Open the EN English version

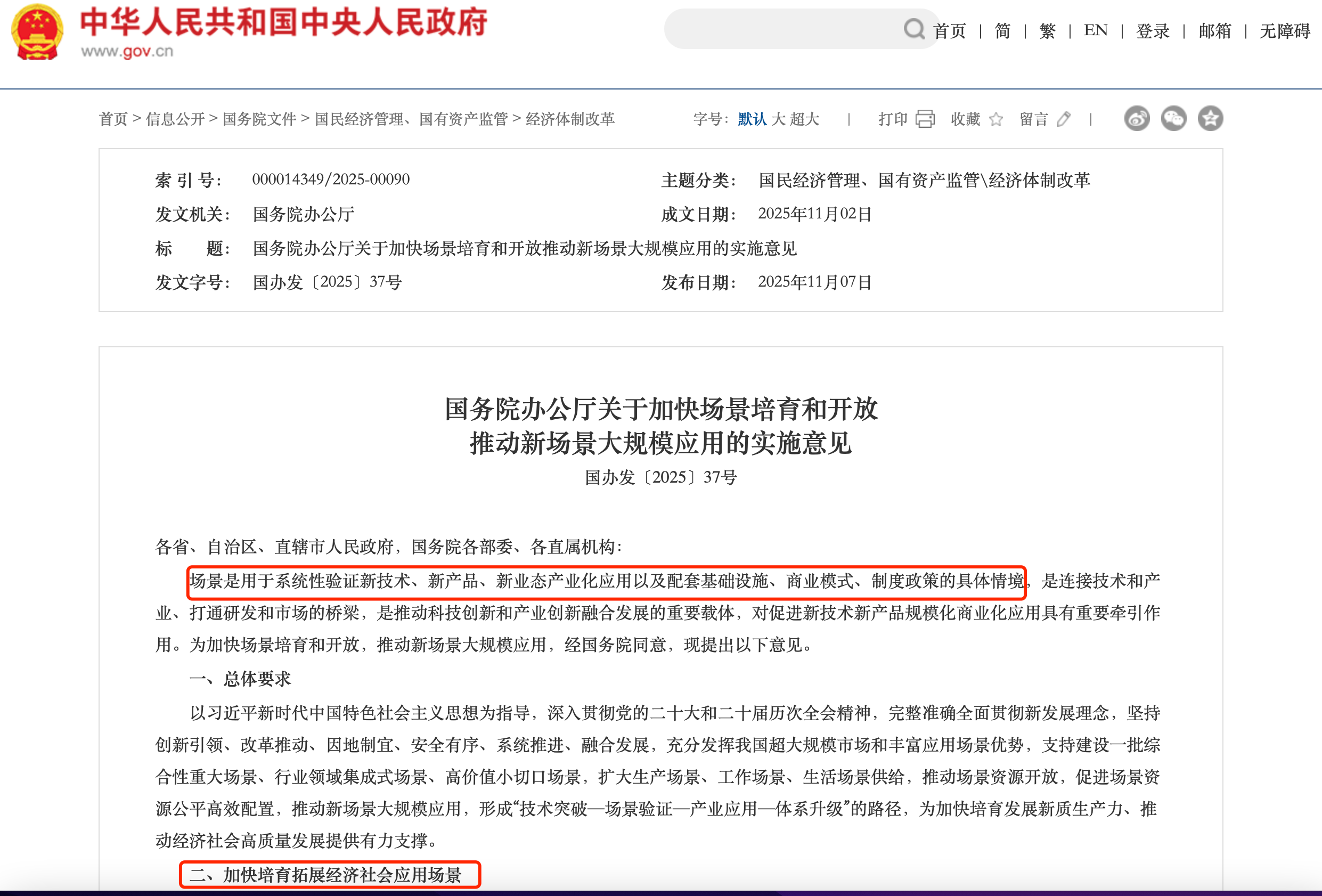[x=1096, y=30]
